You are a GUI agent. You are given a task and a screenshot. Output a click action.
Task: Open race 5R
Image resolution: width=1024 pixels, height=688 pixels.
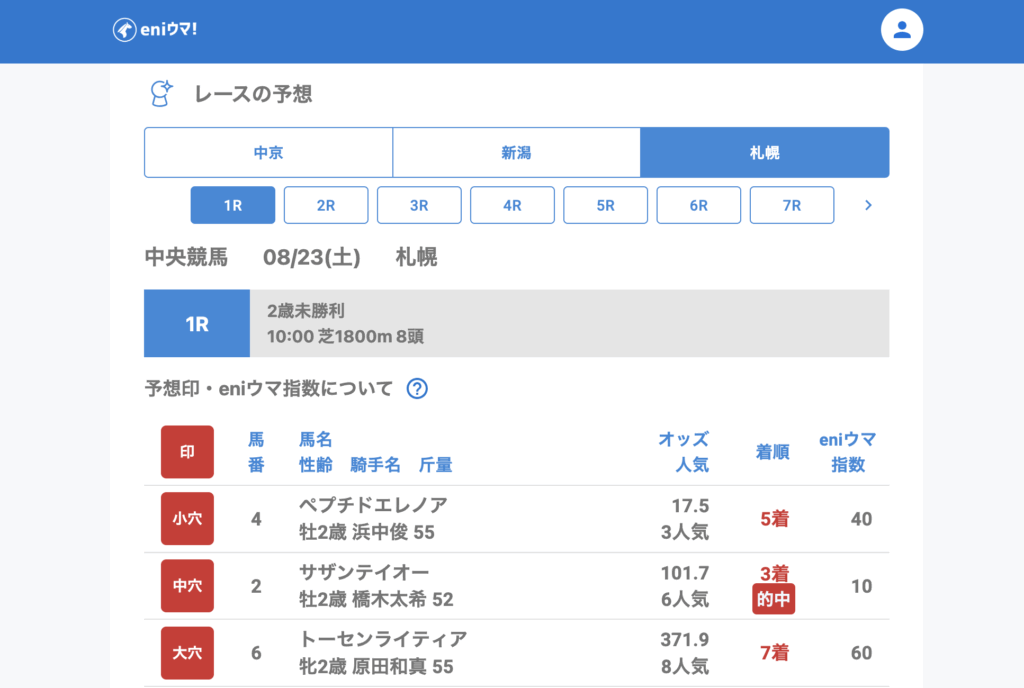[605, 205]
